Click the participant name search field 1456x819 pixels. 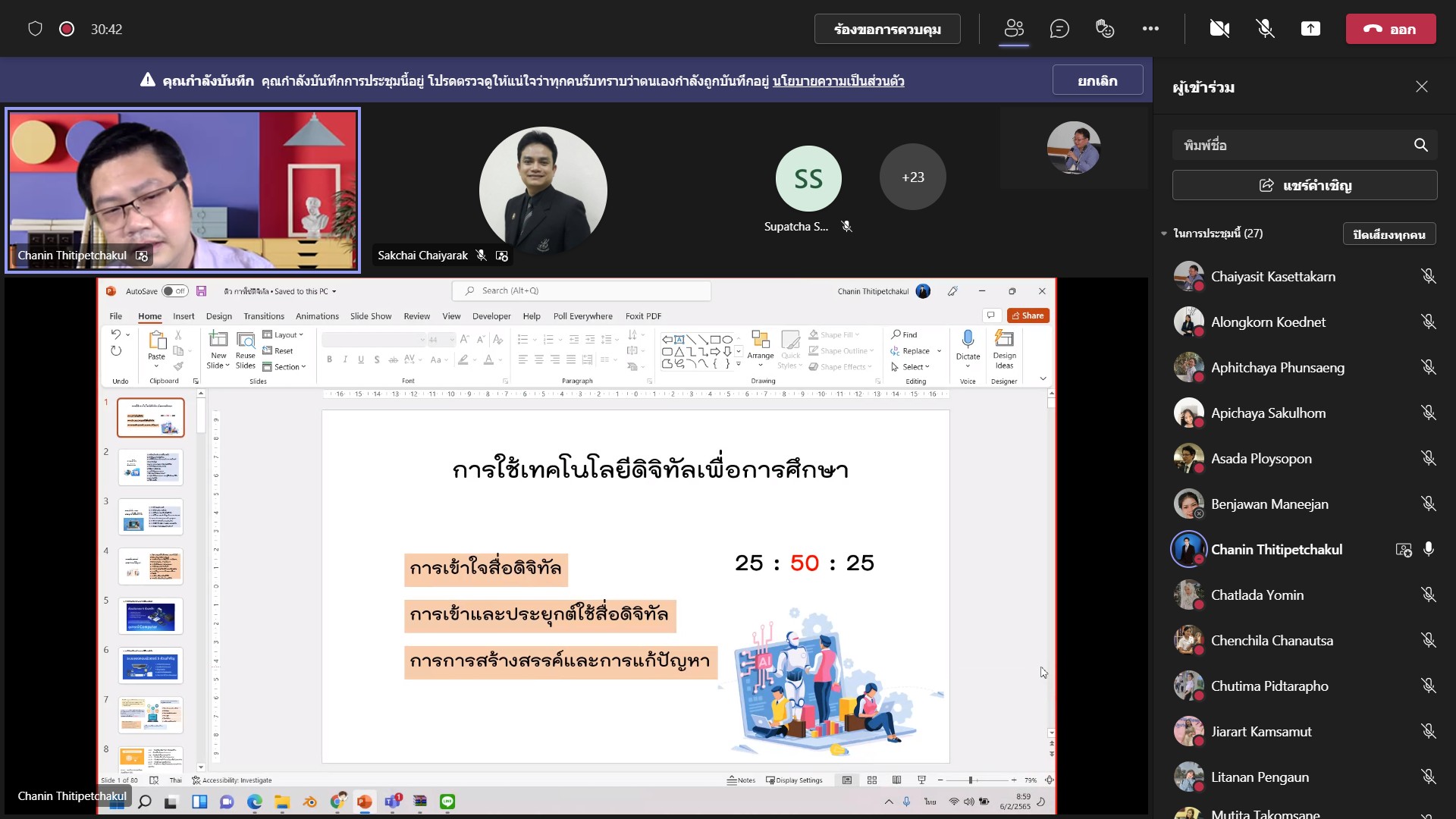(x=1304, y=145)
